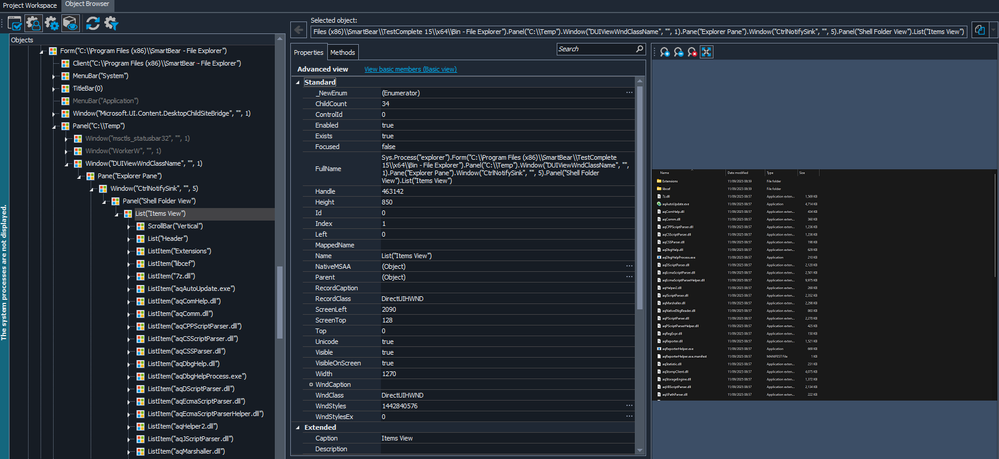Image resolution: width=999 pixels, height=459 pixels.
Task: Open the Project Workspace tab
Action: pyautogui.click(x=30, y=5)
